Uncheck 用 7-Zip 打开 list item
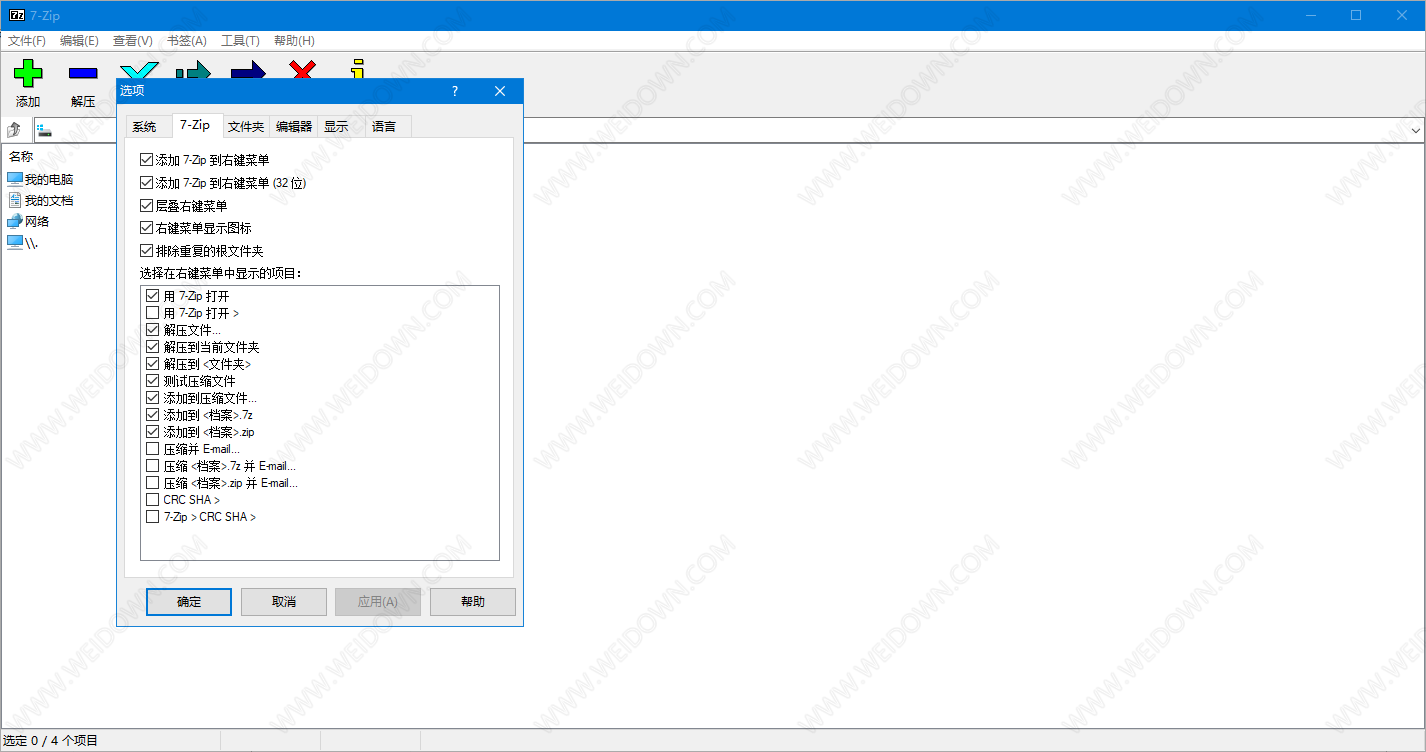 (153, 296)
